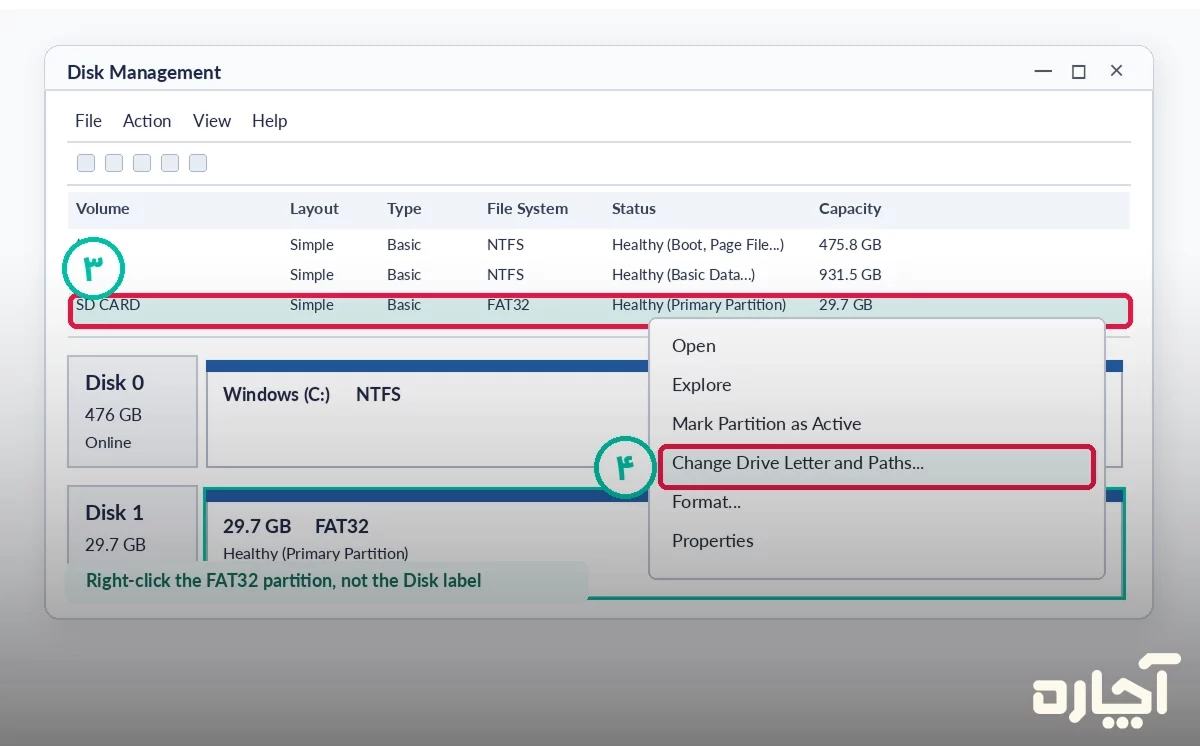
Task: Sort by the File System column header
Action: tap(527, 209)
